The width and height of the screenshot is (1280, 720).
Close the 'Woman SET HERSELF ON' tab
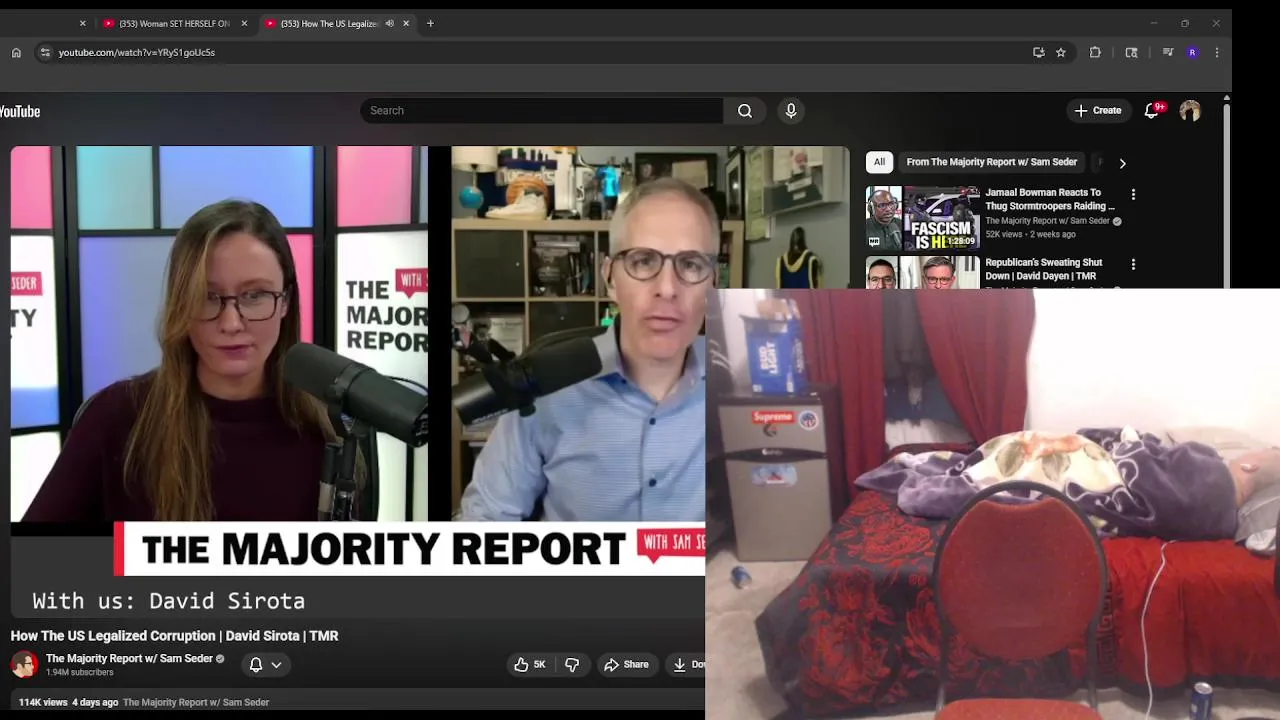244,23
